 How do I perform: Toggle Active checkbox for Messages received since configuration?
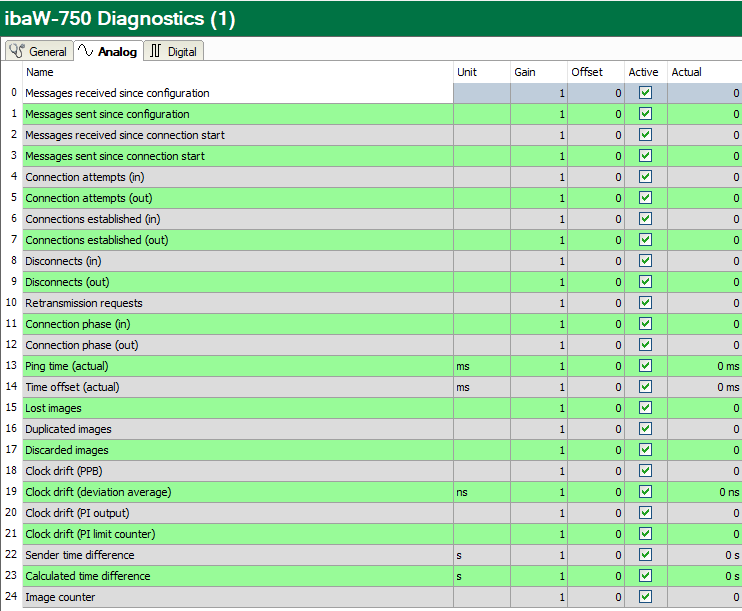tap(645, 93)
